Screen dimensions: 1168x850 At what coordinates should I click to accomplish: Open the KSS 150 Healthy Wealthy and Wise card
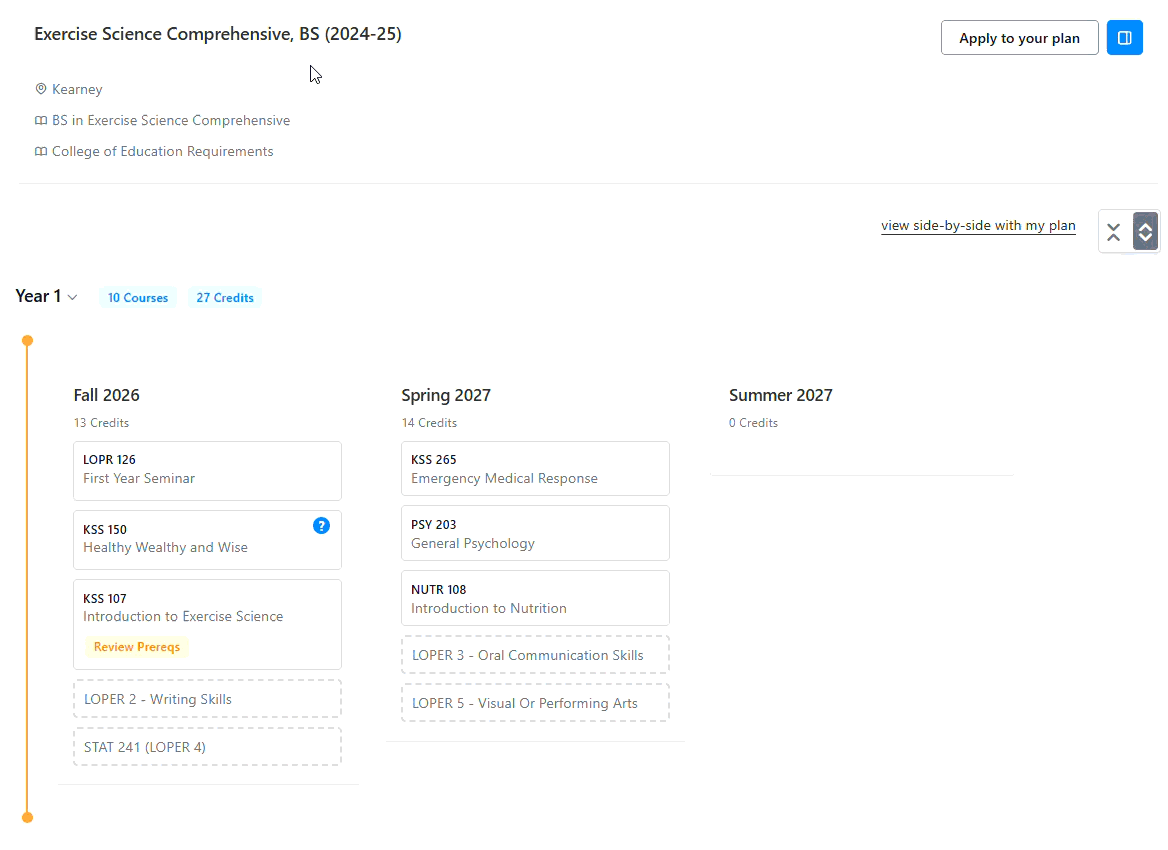[207, 540]
